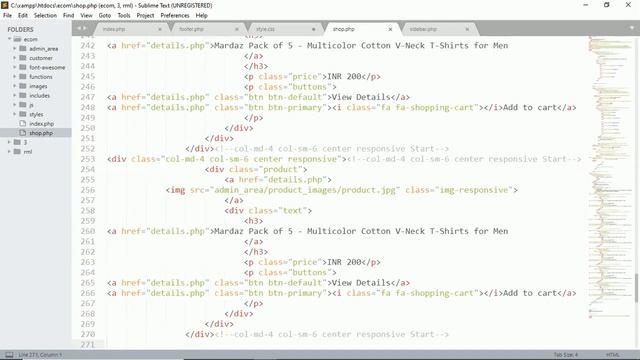Click "INR 200" on line 263

click(344, 262)
